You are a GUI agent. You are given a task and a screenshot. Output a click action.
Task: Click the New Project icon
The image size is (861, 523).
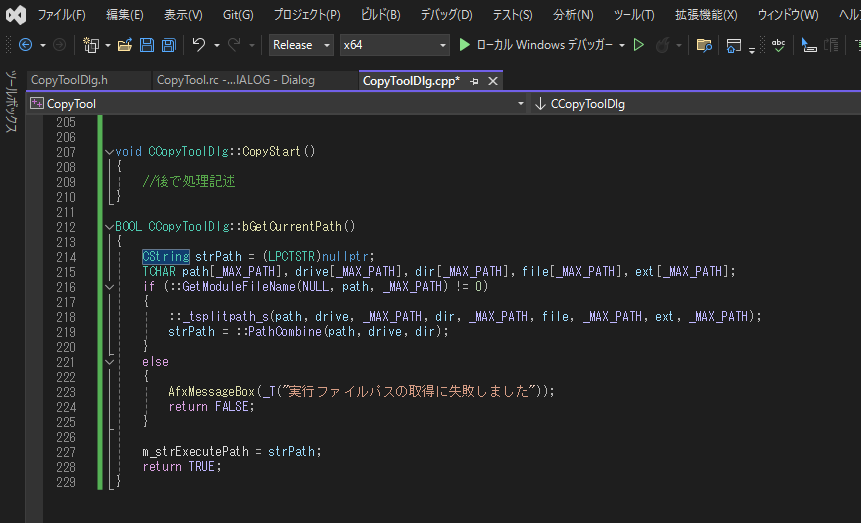(91, 45)
